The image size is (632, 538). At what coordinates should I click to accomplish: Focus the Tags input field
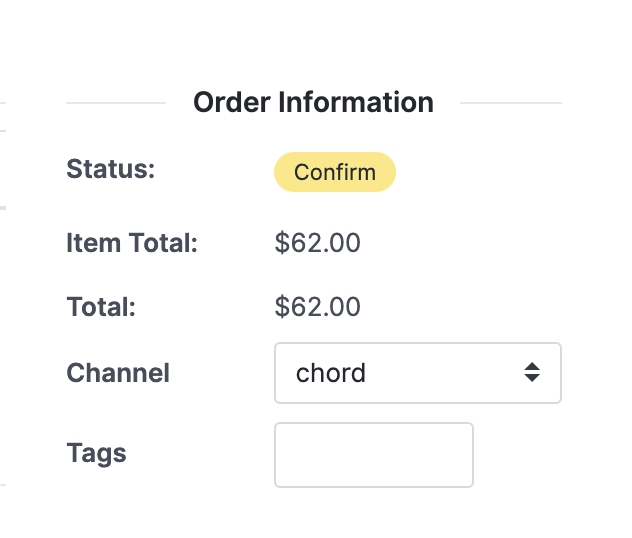373,454
